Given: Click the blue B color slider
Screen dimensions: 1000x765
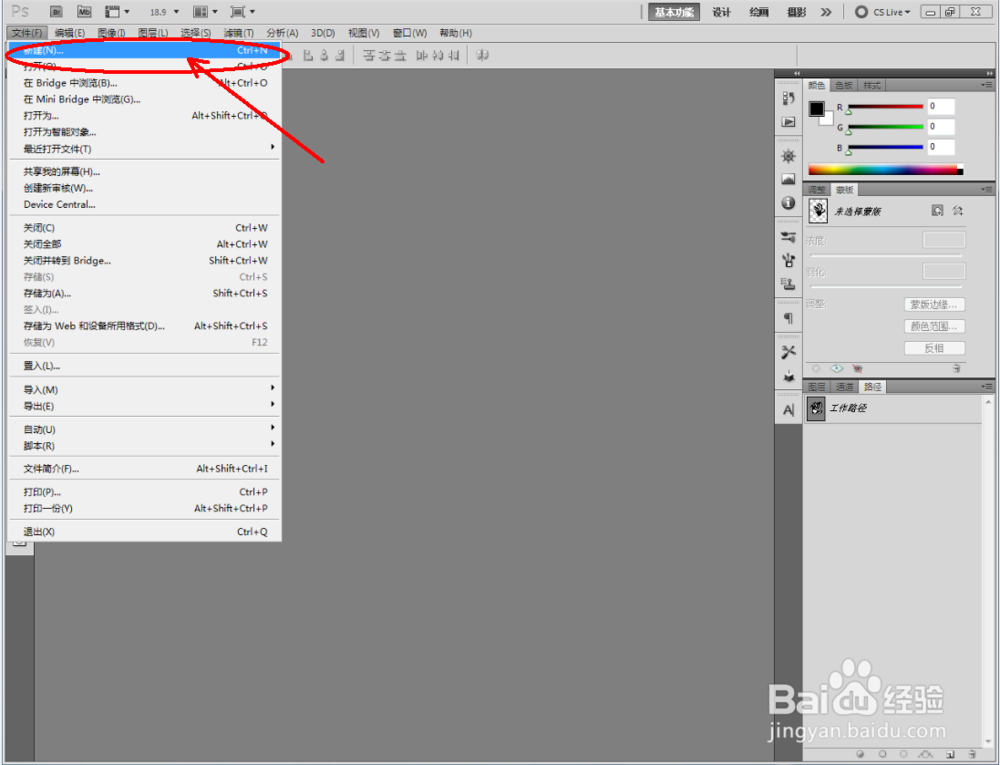Looking at the screenshot, I should [885, 147].
